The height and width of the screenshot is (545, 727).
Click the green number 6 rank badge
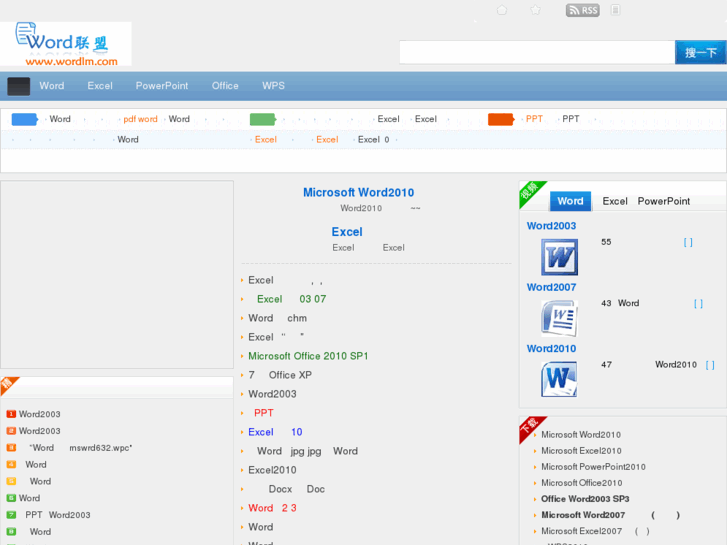[11, 498]
